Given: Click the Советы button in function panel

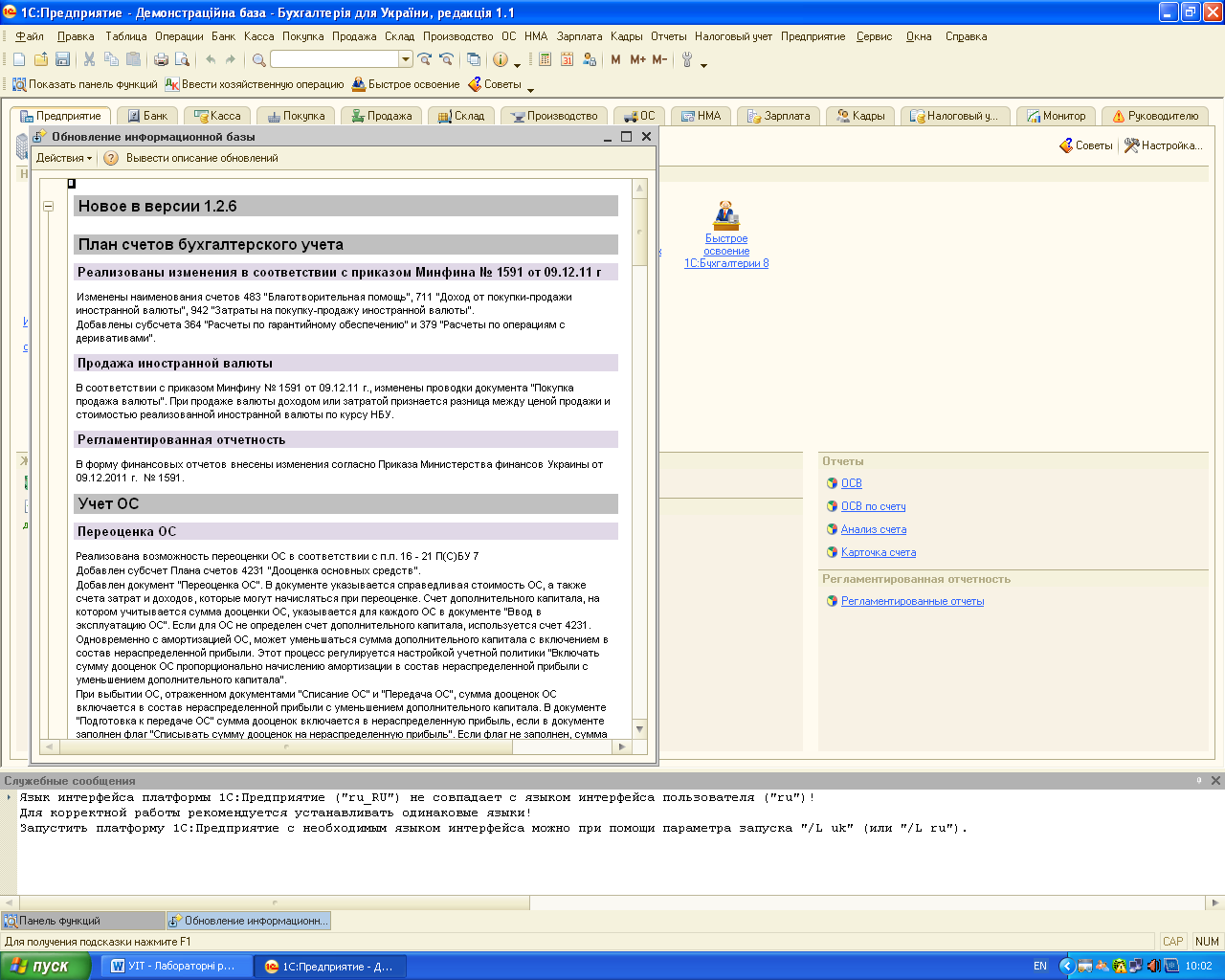Looking at the screenshot, I should (x=1085, y=145).
